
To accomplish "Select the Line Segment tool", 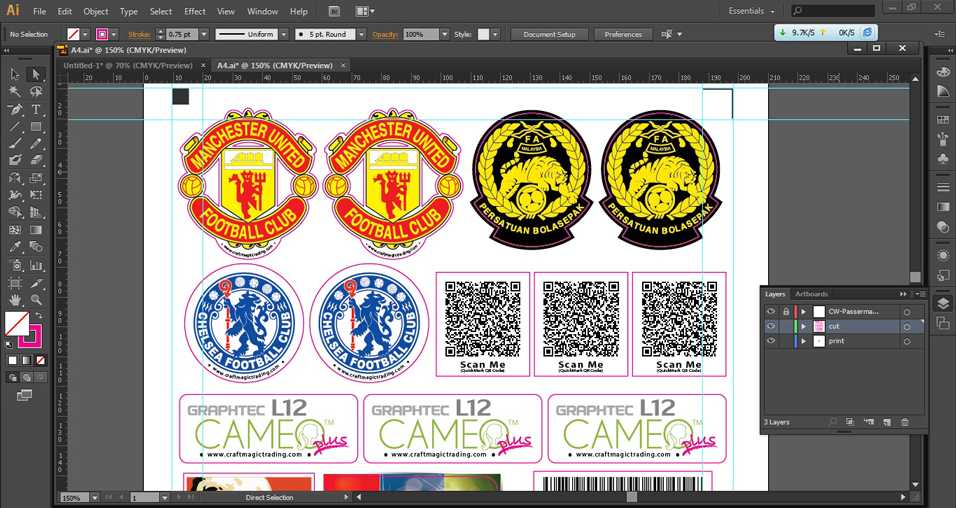I will [x=15, y=127].
